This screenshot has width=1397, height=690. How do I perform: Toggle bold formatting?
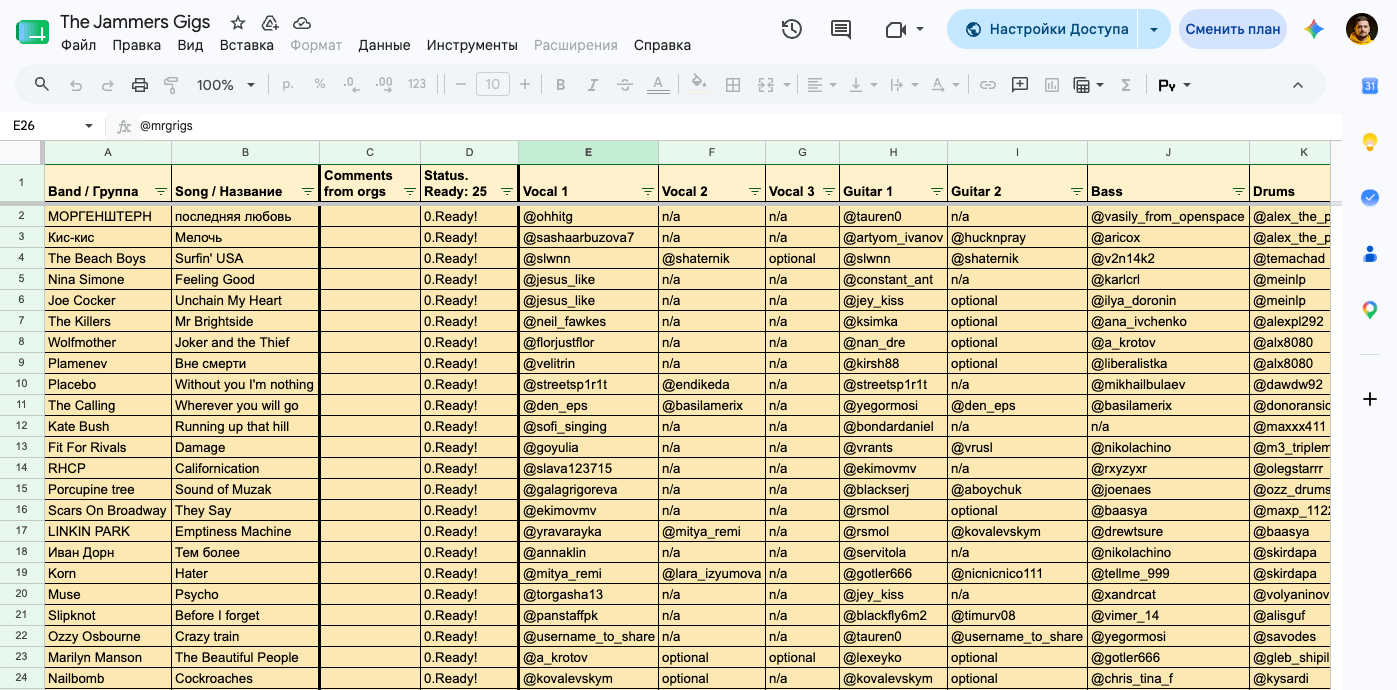pos(561,85)
